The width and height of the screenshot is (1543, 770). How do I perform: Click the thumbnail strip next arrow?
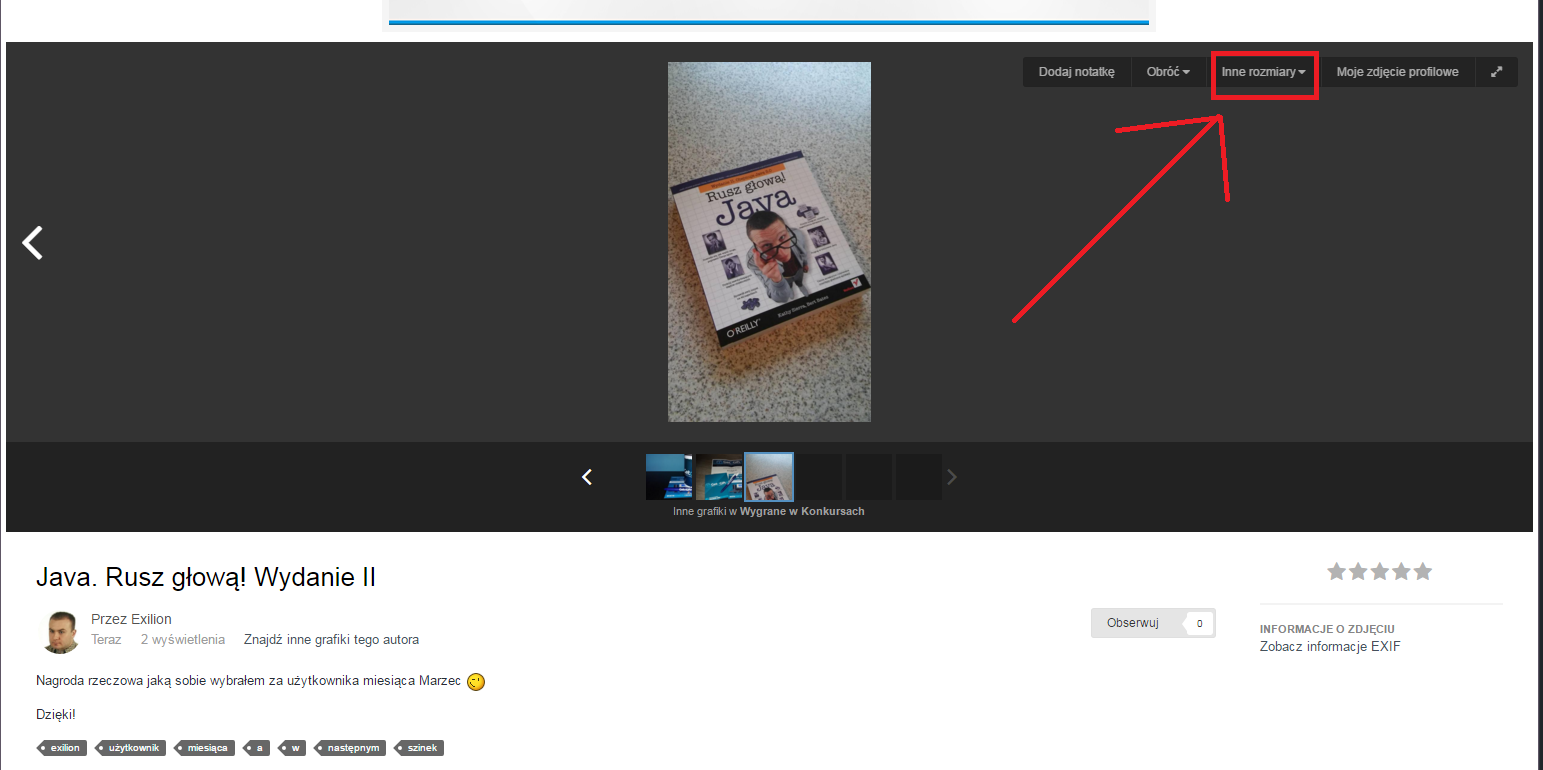(x=952, y=477)
